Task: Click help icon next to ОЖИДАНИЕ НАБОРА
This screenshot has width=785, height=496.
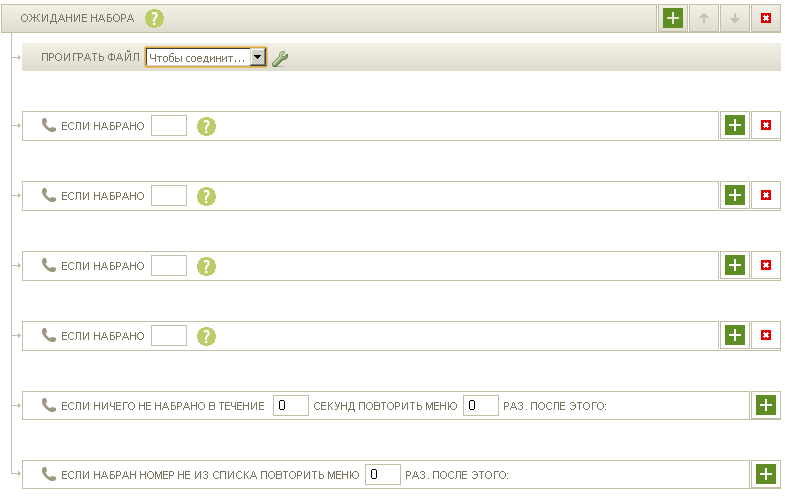Action: 154,19
